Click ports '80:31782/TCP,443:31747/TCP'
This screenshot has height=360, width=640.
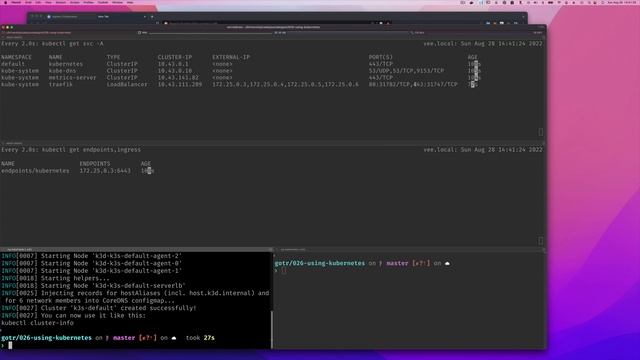413,84
